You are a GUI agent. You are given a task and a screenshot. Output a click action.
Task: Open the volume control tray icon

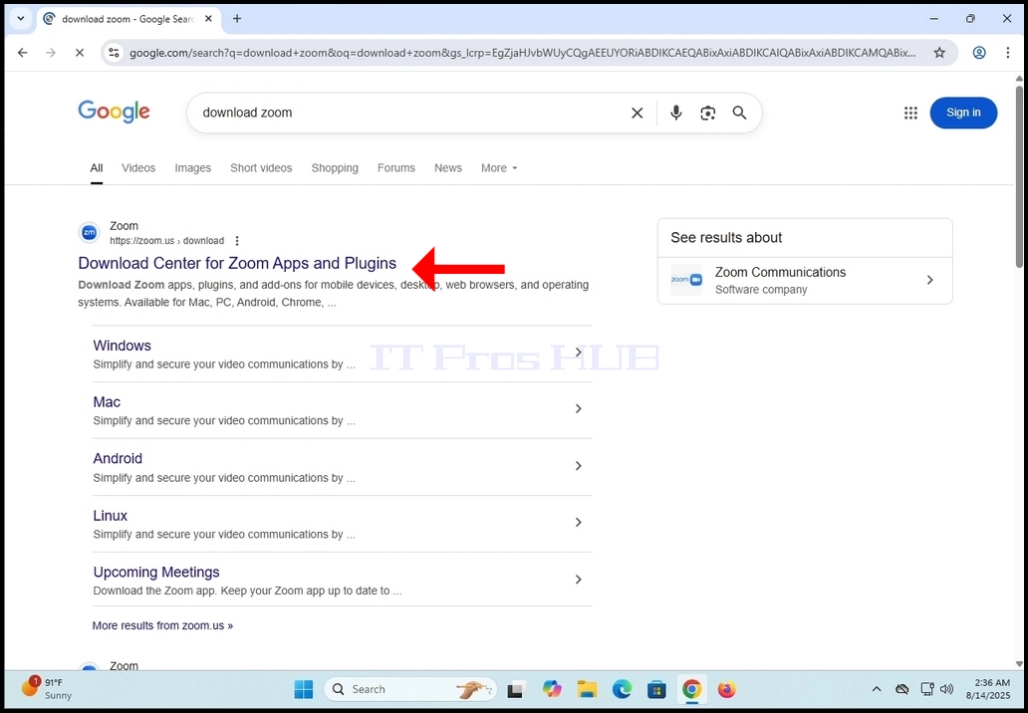coord(946,689)
